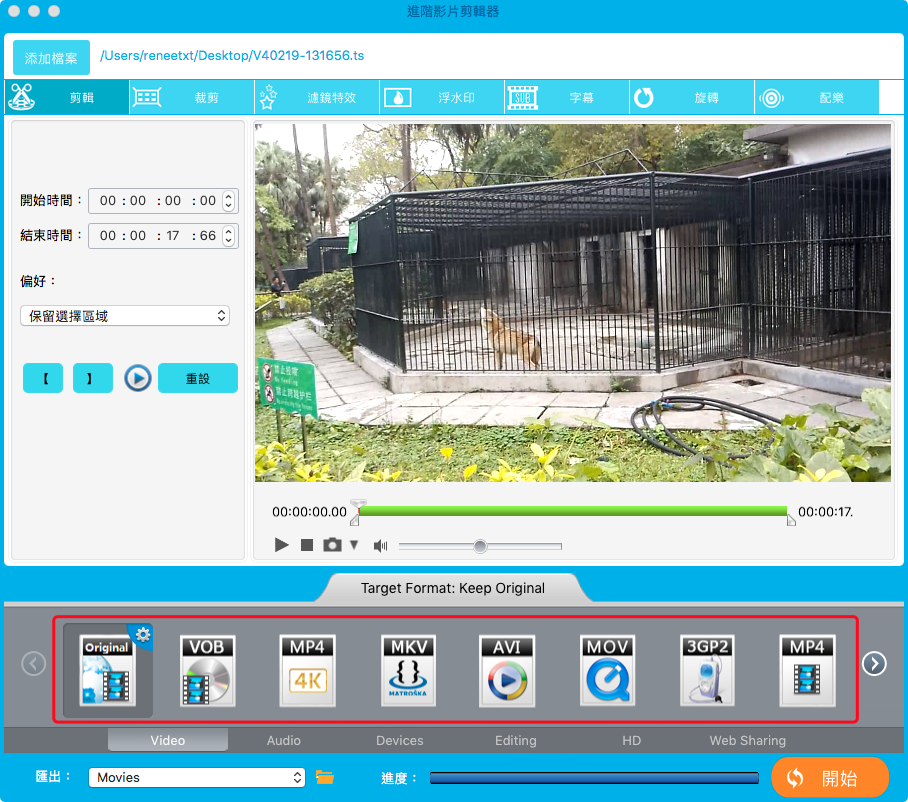Select the MOV QuickTime format icon
Image resolution: width=908 pixels, height=802 pixels.
coord(607,670)
